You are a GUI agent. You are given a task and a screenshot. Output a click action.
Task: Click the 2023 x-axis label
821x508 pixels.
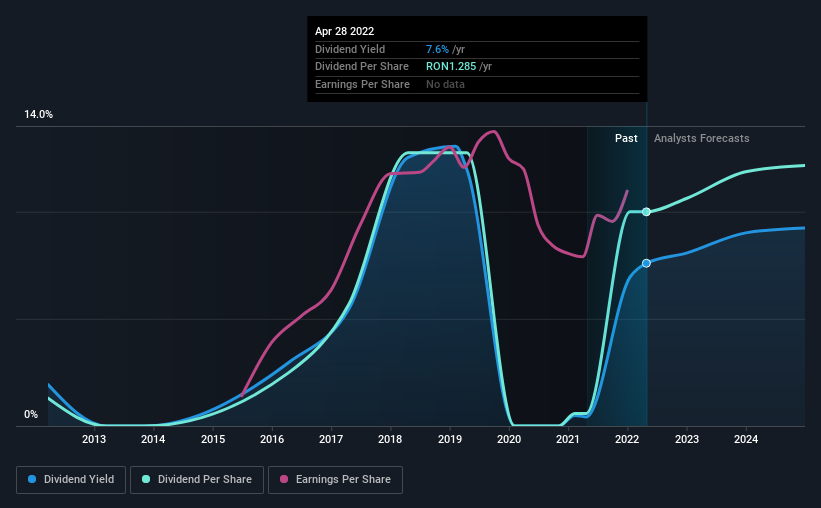click(x=686, y=439)
